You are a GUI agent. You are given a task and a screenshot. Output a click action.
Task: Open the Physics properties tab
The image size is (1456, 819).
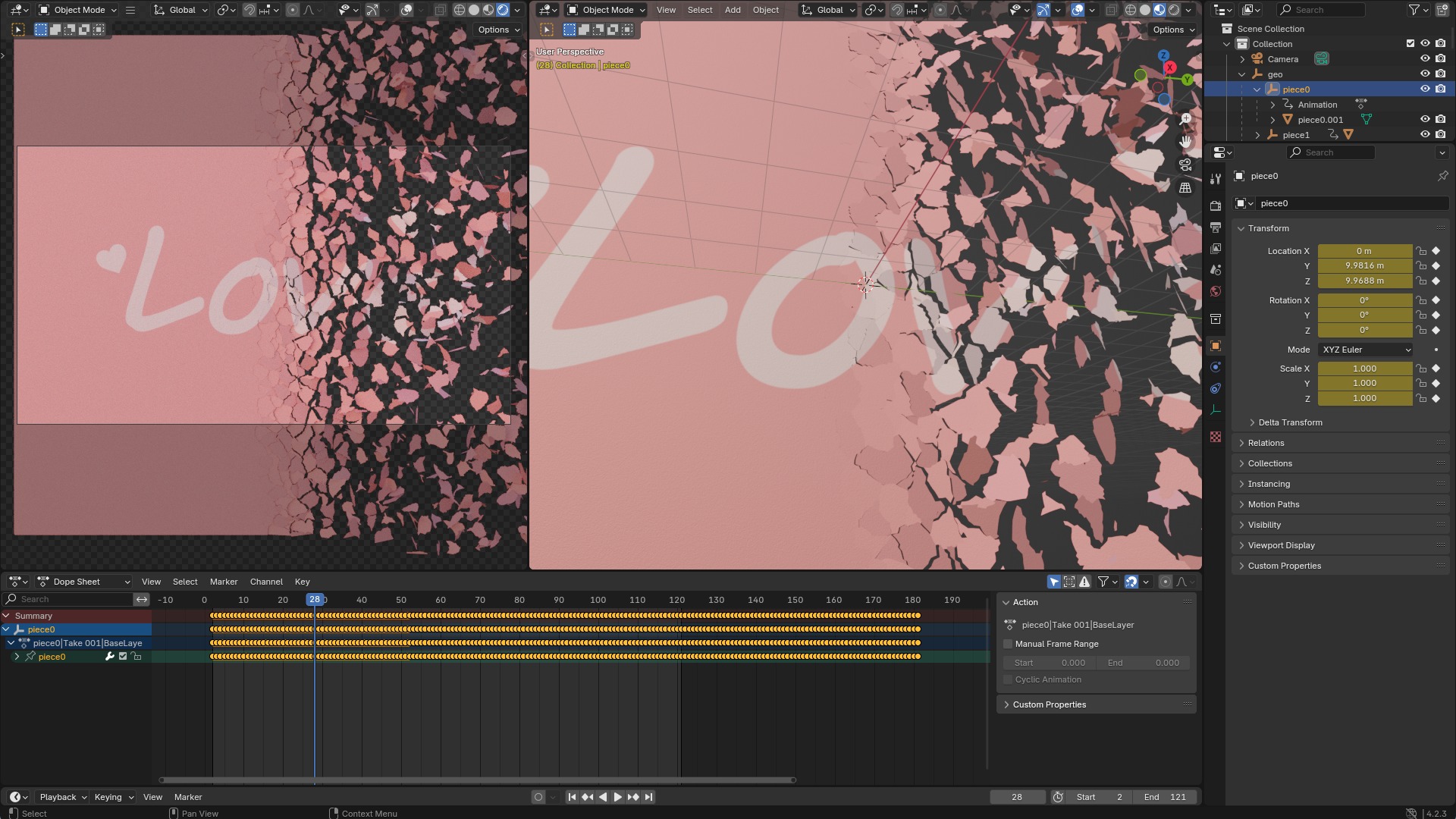1216,367
